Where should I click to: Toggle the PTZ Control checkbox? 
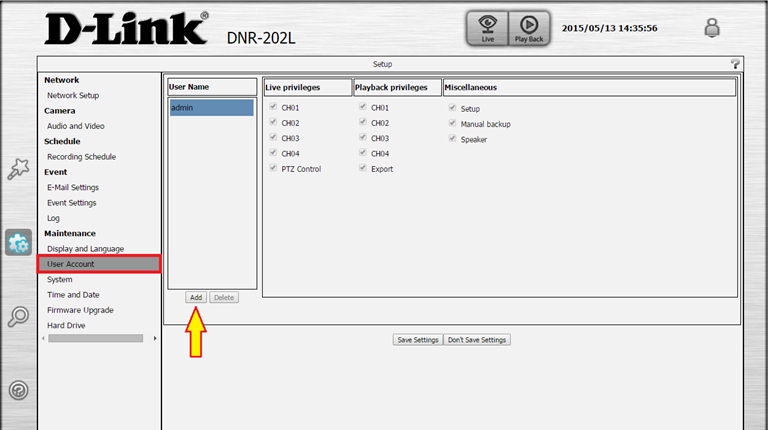(x=273, y=169)
